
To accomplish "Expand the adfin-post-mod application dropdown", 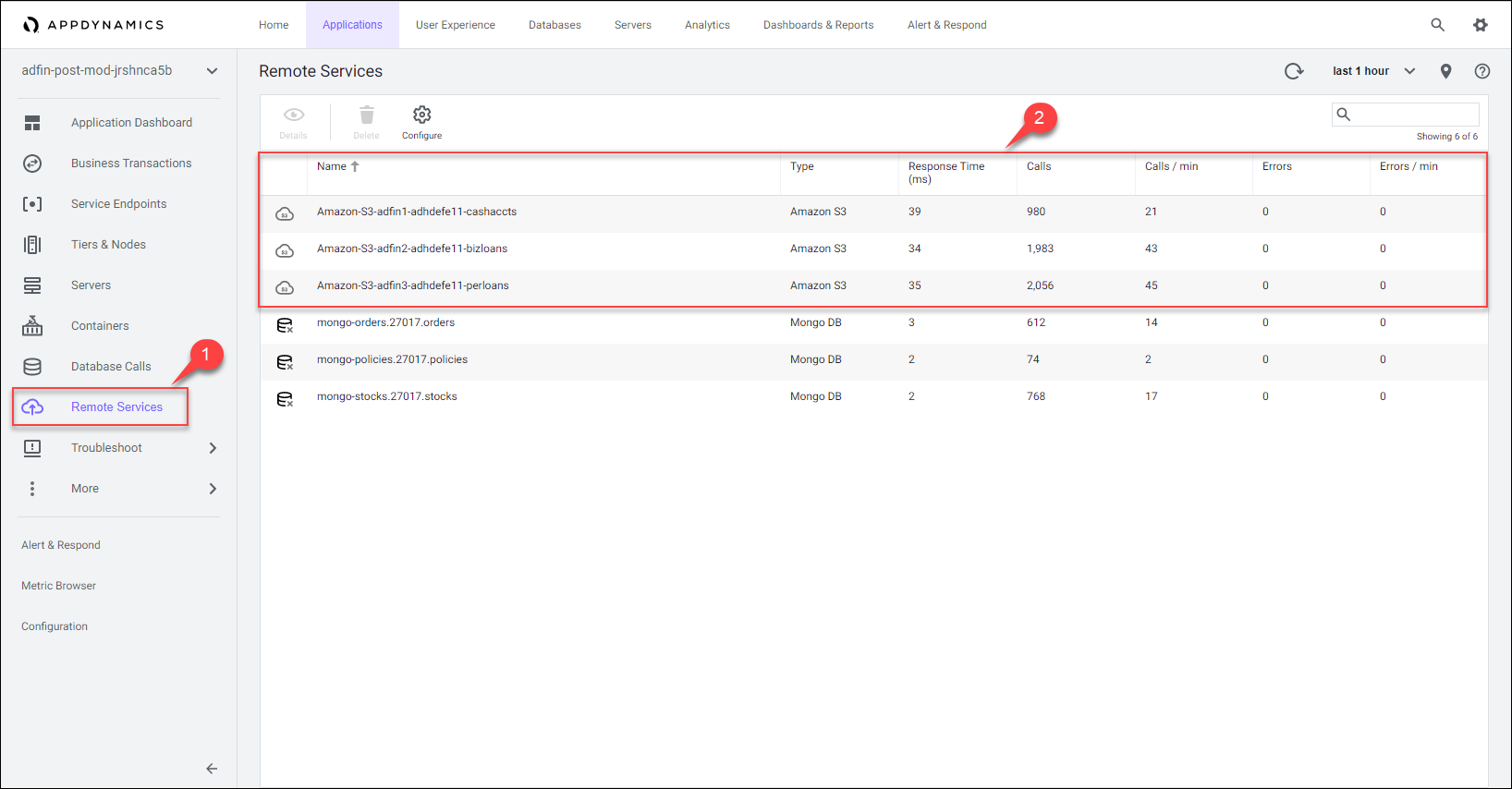I will [212, 71].
